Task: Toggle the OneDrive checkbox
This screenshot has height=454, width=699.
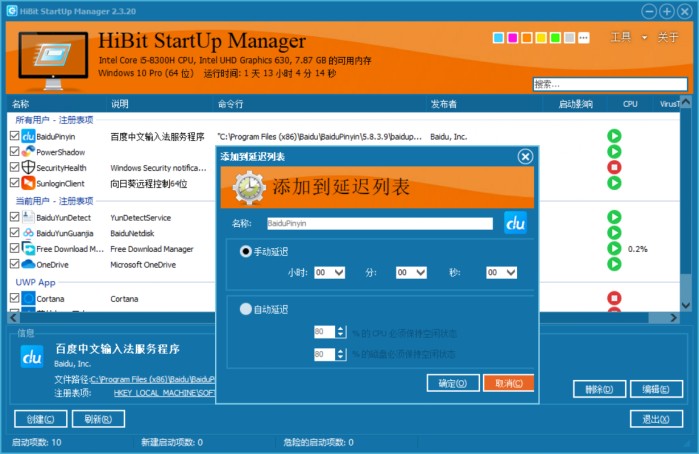Action: 14,264
